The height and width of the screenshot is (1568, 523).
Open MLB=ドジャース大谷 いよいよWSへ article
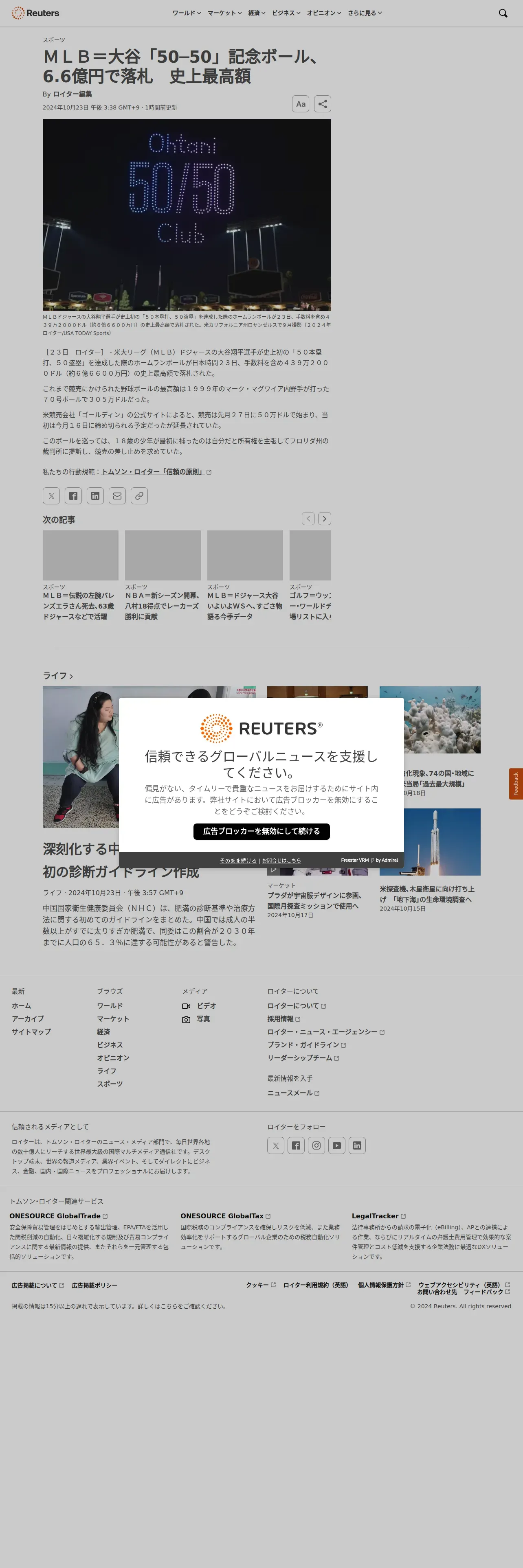pos(245,606)
